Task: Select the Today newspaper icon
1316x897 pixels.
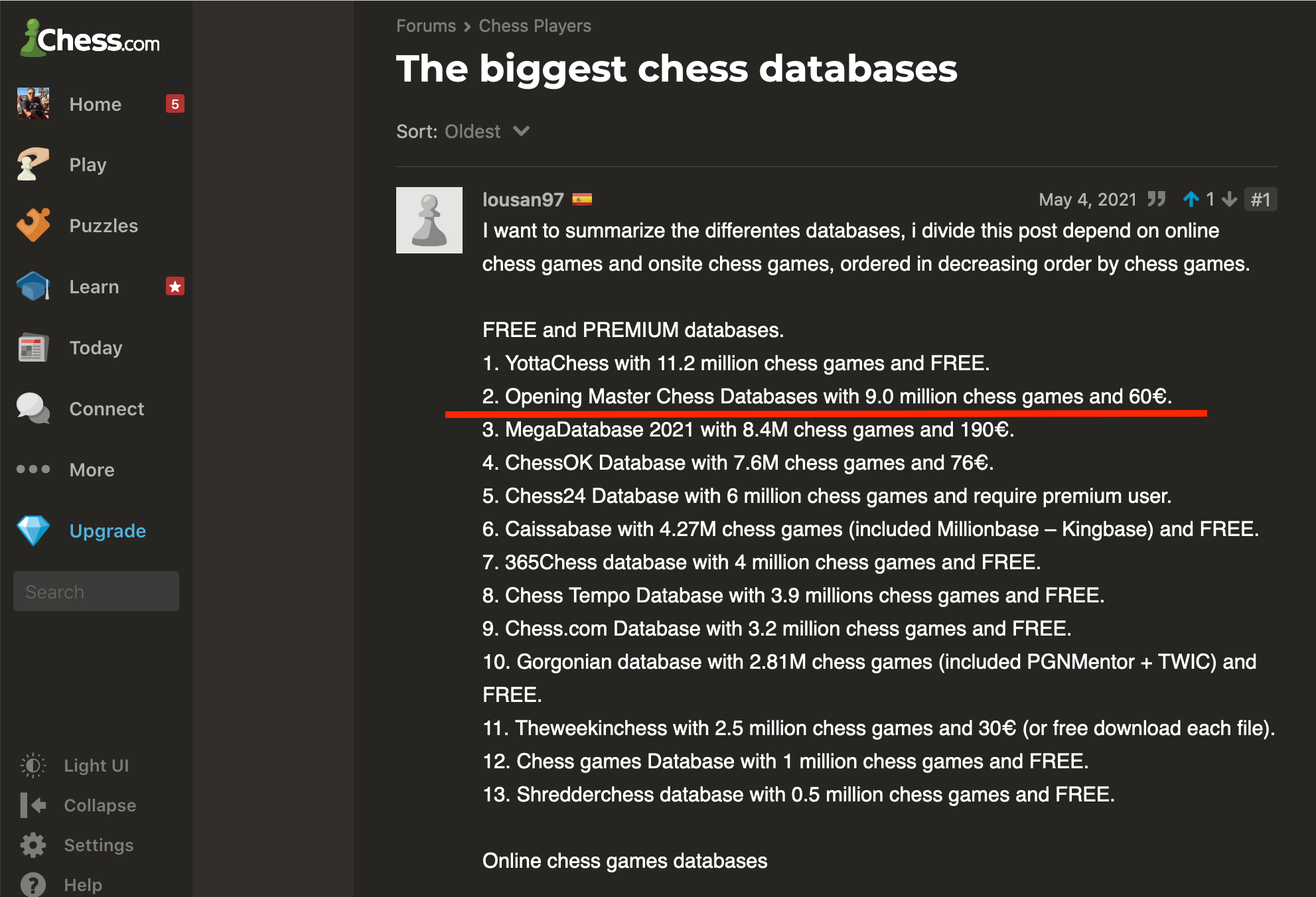Action: pos(31,349)
